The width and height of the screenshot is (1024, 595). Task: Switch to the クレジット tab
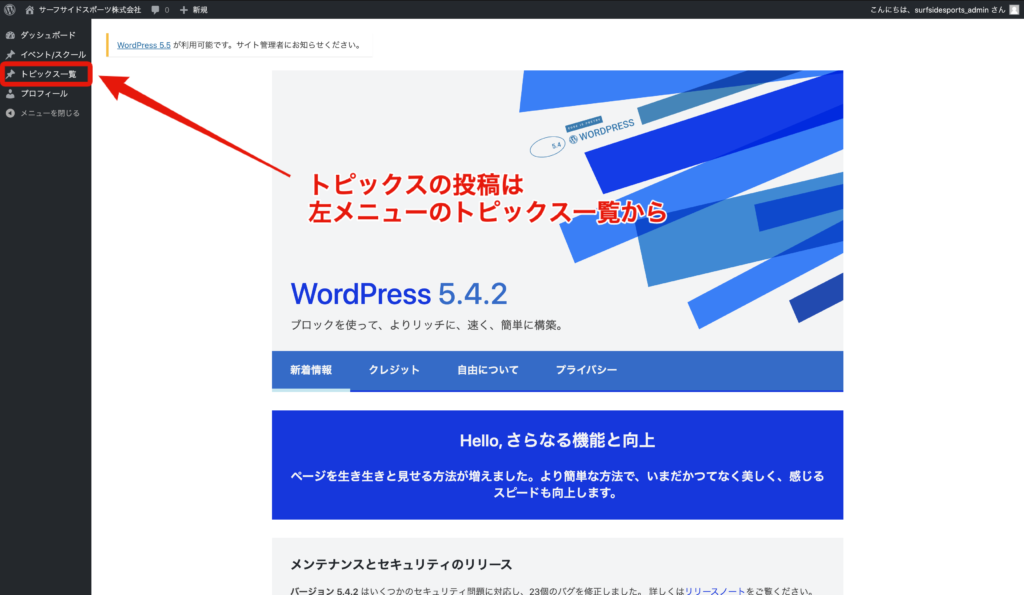coord(393,370)
